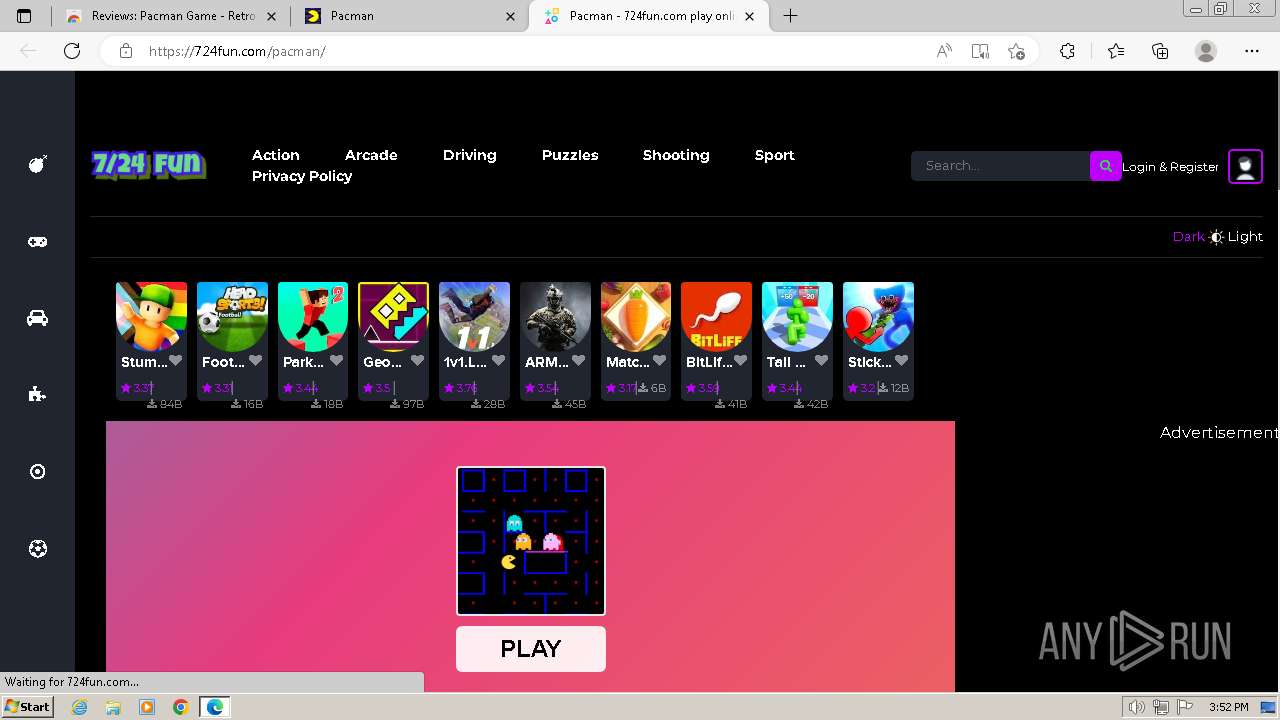This screenshot has height=720, width=1280.
Task: Open a new browser tab
Action: point(790,16)
